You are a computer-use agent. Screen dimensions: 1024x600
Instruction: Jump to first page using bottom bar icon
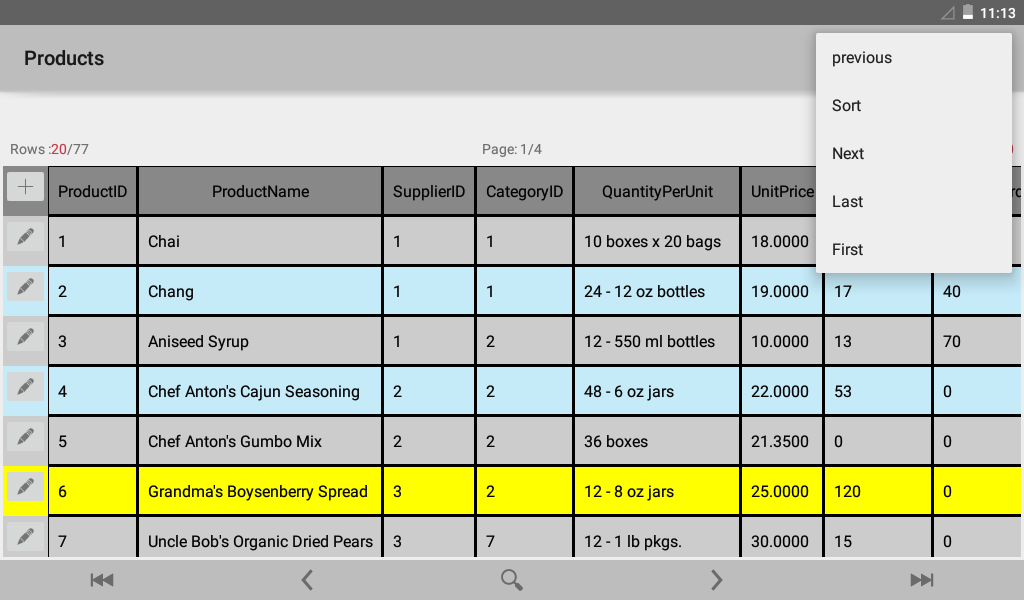101,580
